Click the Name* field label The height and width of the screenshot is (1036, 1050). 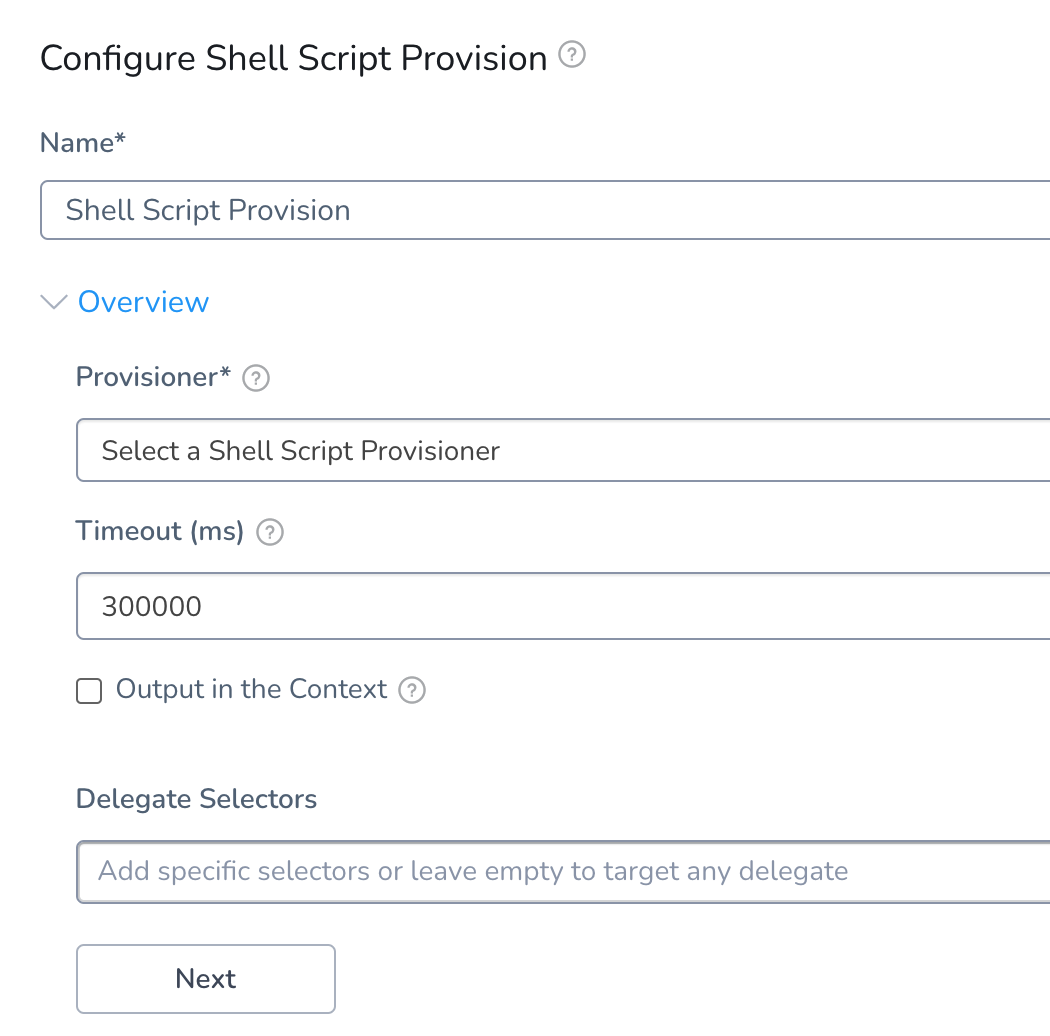[x=82, y=143]
